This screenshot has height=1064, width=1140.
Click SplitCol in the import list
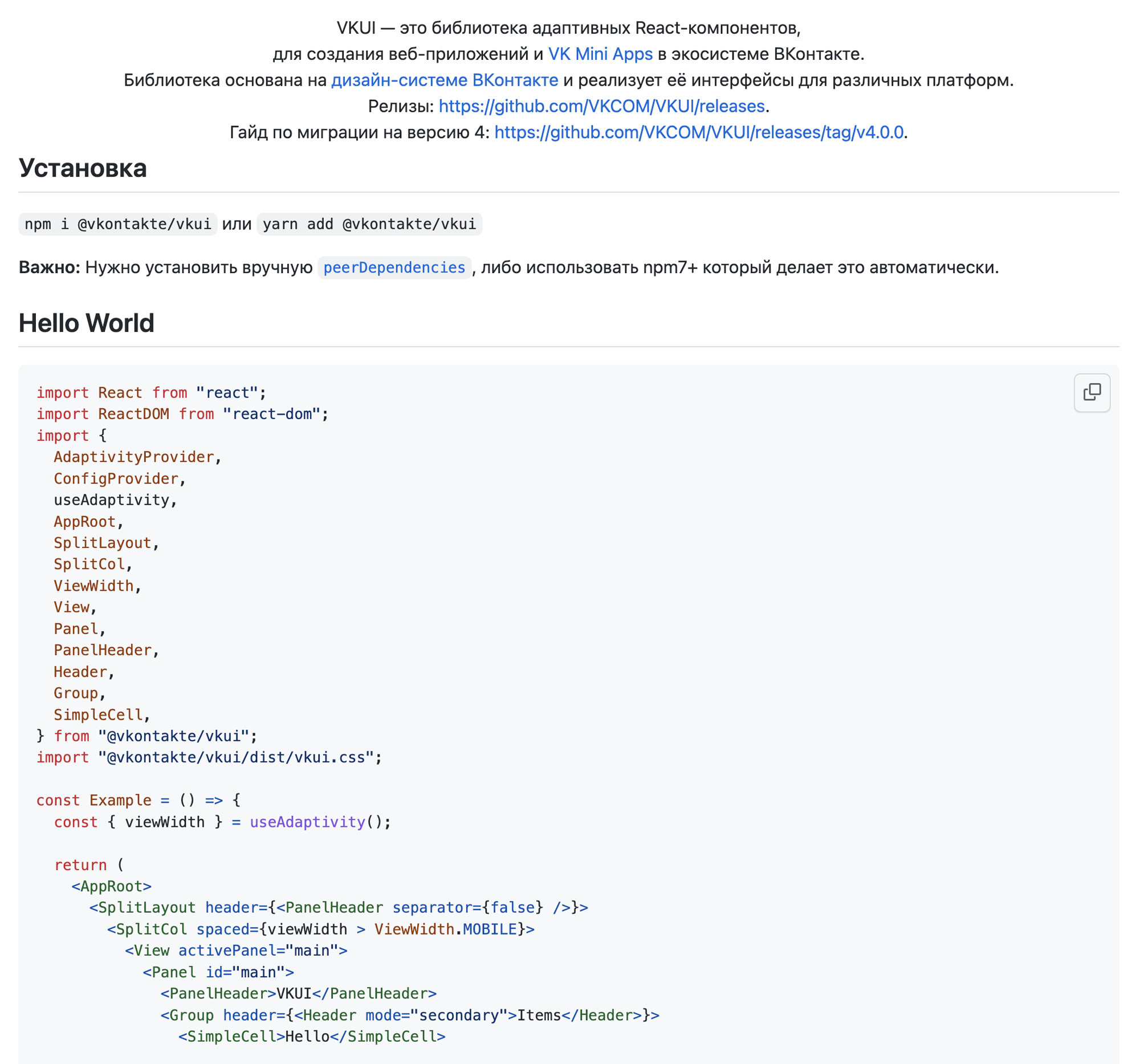89,565
